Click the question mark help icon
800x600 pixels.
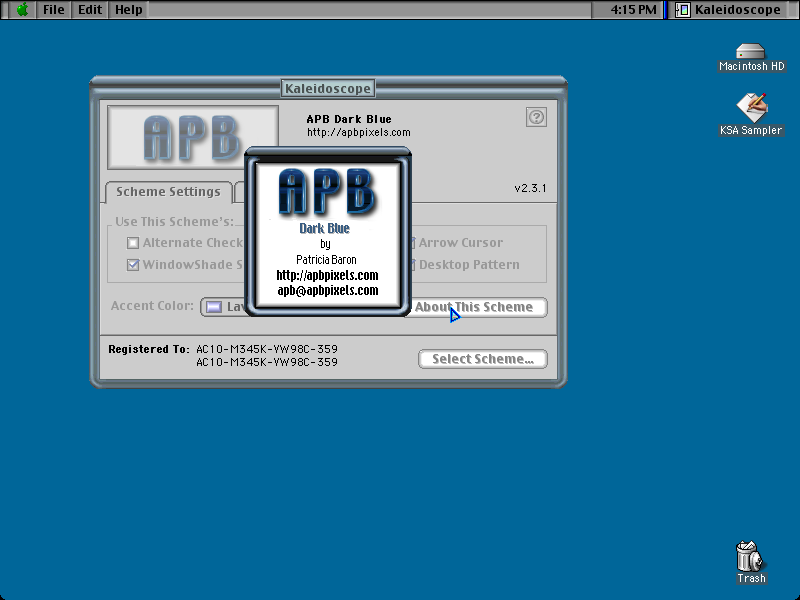536,117
